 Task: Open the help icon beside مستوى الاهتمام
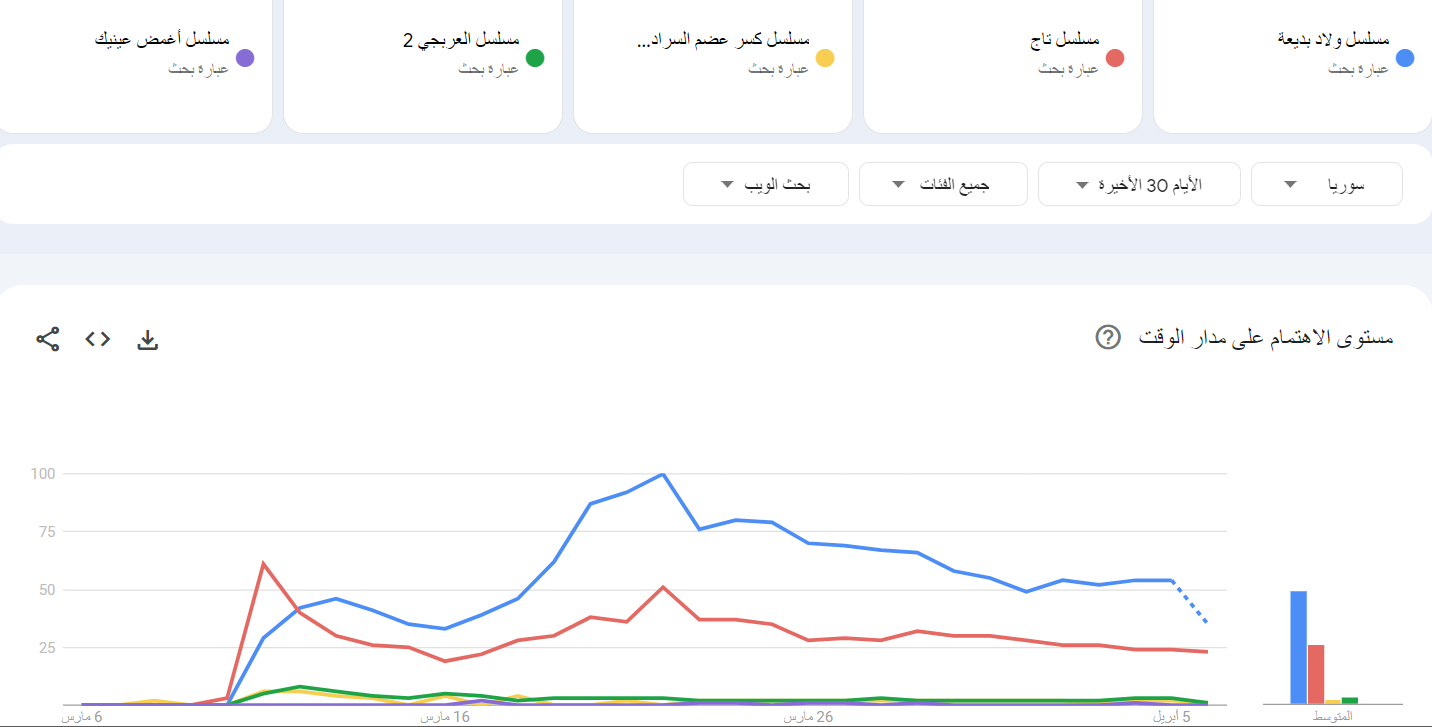click(x=1108, y=338)
